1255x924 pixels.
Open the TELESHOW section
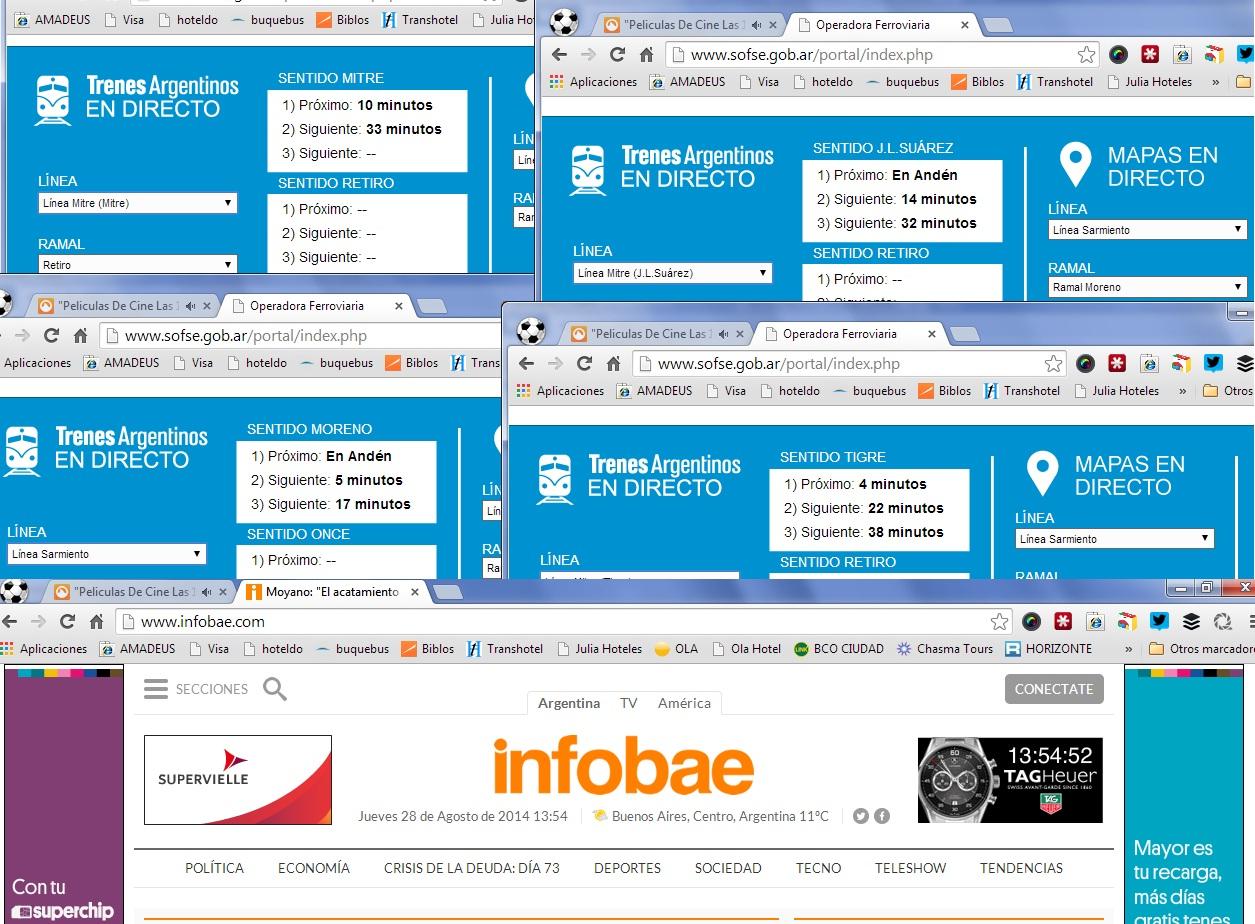click(910, 868)
